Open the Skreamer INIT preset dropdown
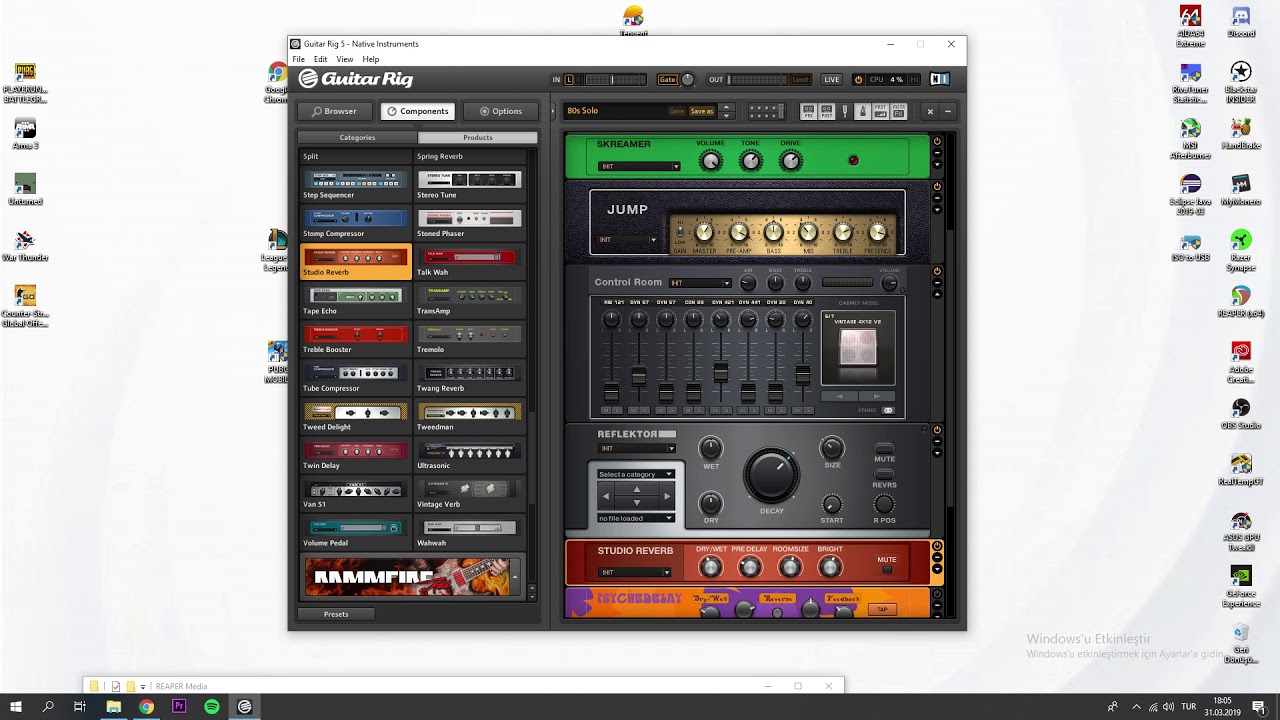The width and height of the screenshot is (1280, 720). coord(638,166)
